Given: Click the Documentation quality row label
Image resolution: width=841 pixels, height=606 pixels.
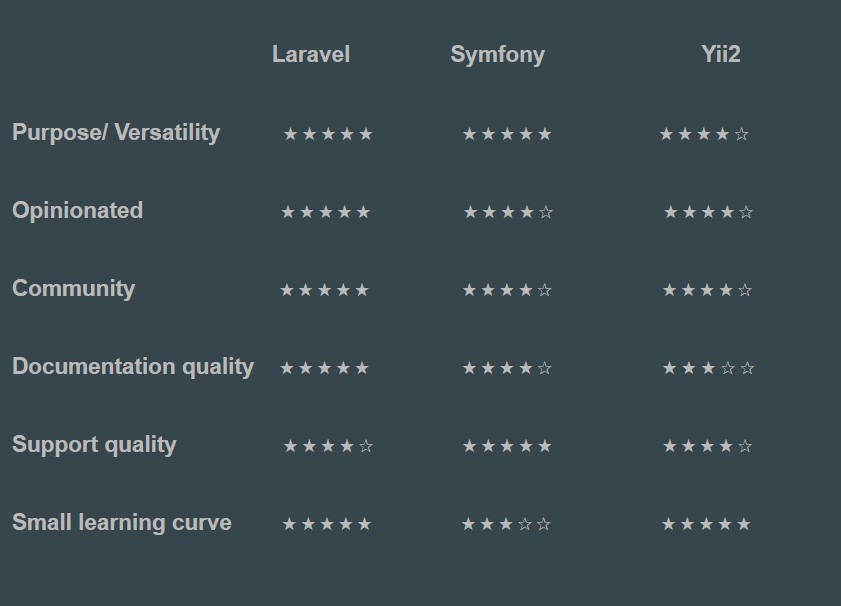Looking at the screenshot, I should pyautogui.click(x=133, y=366).
